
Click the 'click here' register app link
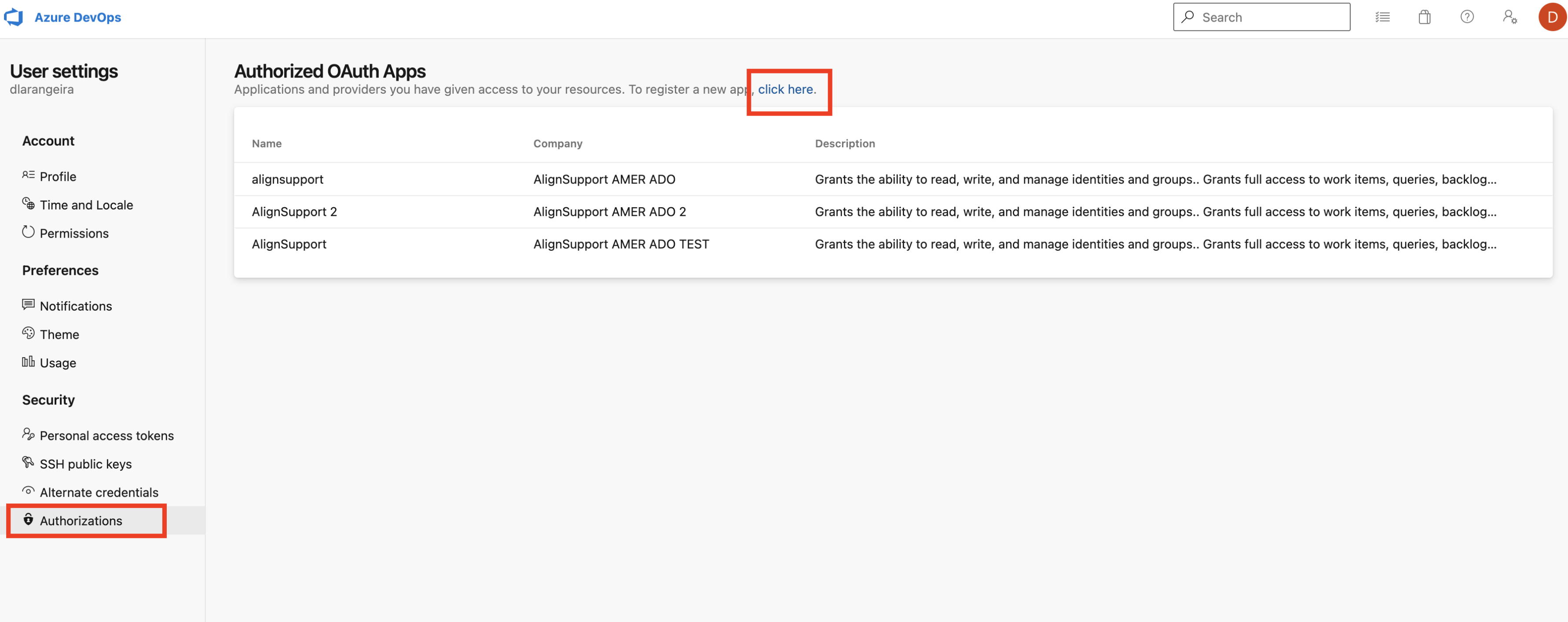click(785, 89)
